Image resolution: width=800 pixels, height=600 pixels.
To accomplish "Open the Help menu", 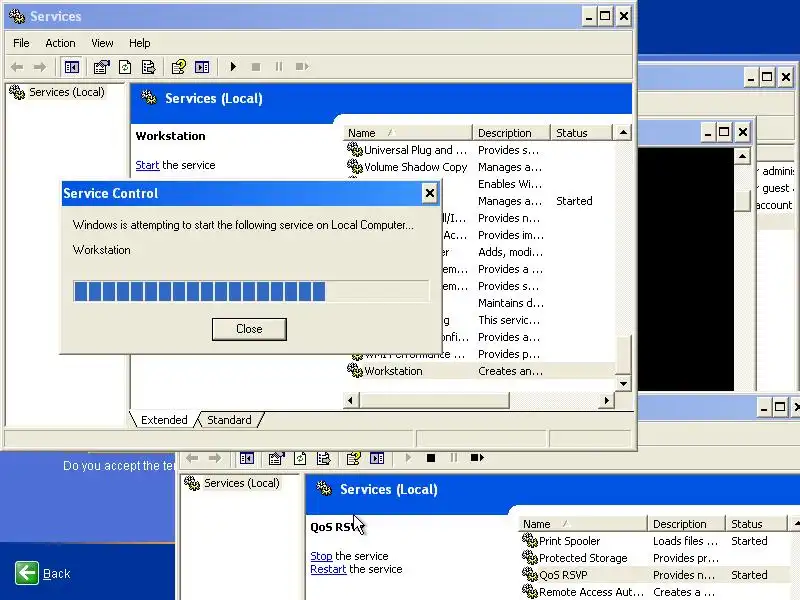I will click(139, 43).
